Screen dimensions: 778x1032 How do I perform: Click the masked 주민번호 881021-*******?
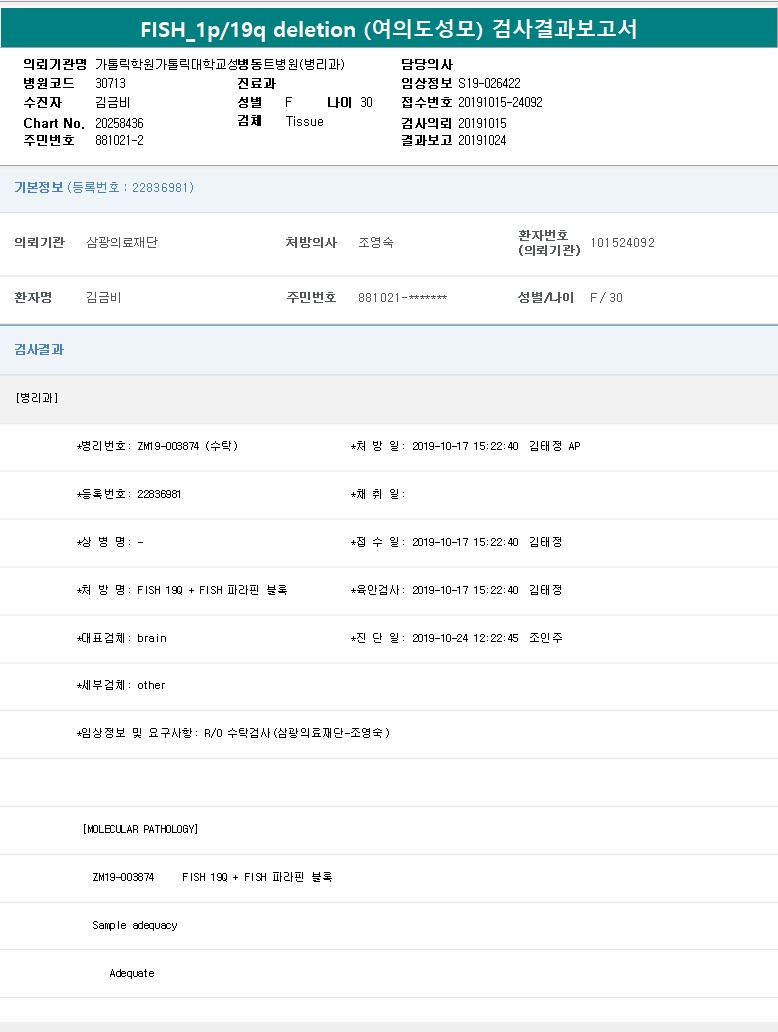pyautogui.click(x=402, y=298)
